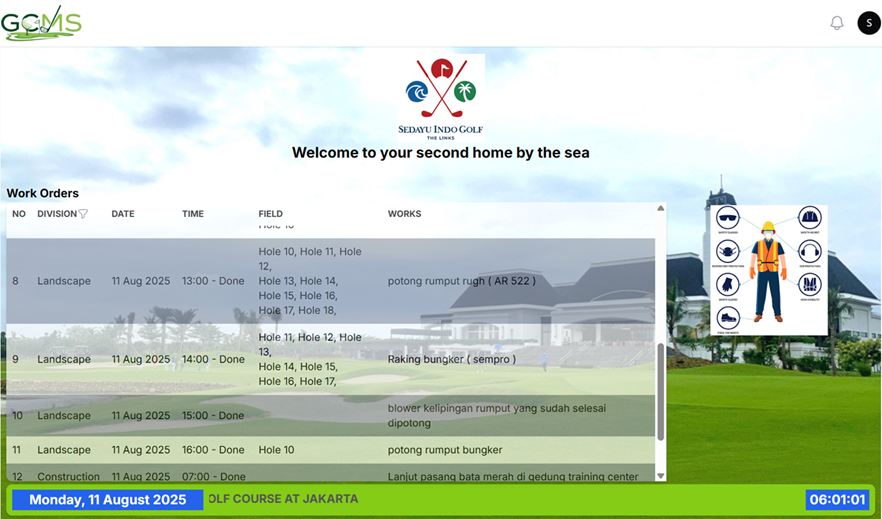
Task: Click row 8 field 'Hole 10, Hole 11'
Action: [310, 281]
